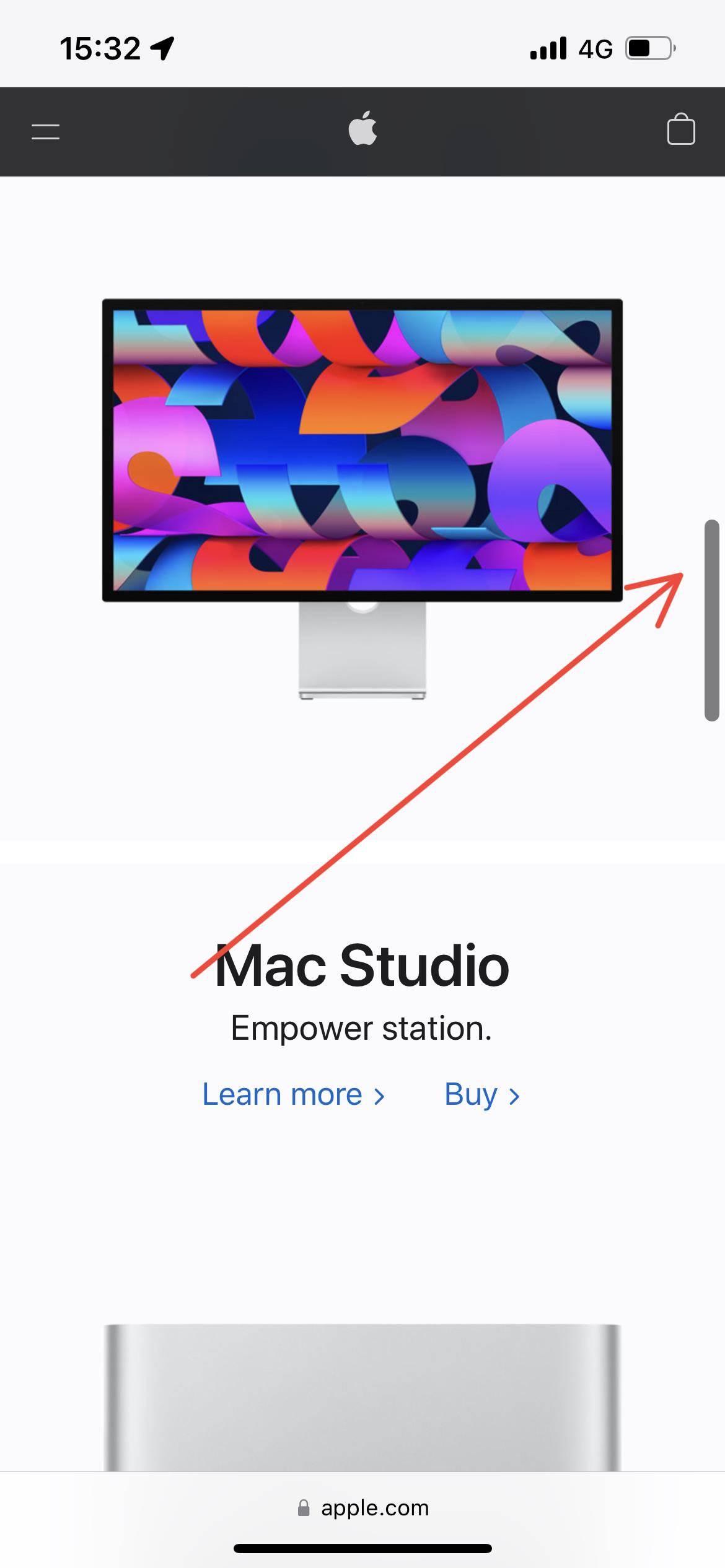725x1568 pixels.
Task: Tap the Apple logo in the header
Action: 362,128
